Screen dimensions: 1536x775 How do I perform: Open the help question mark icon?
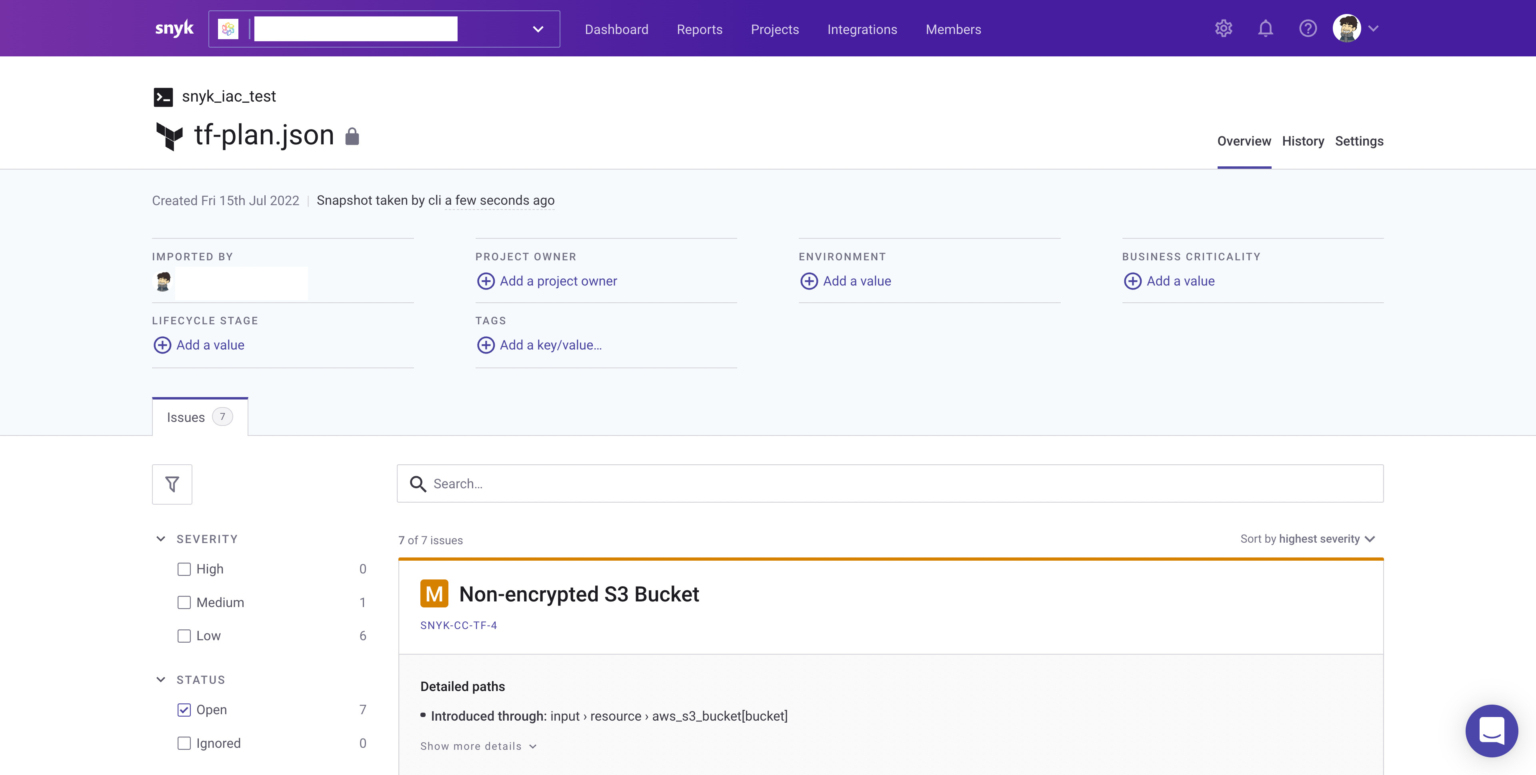click(1307, 28)
